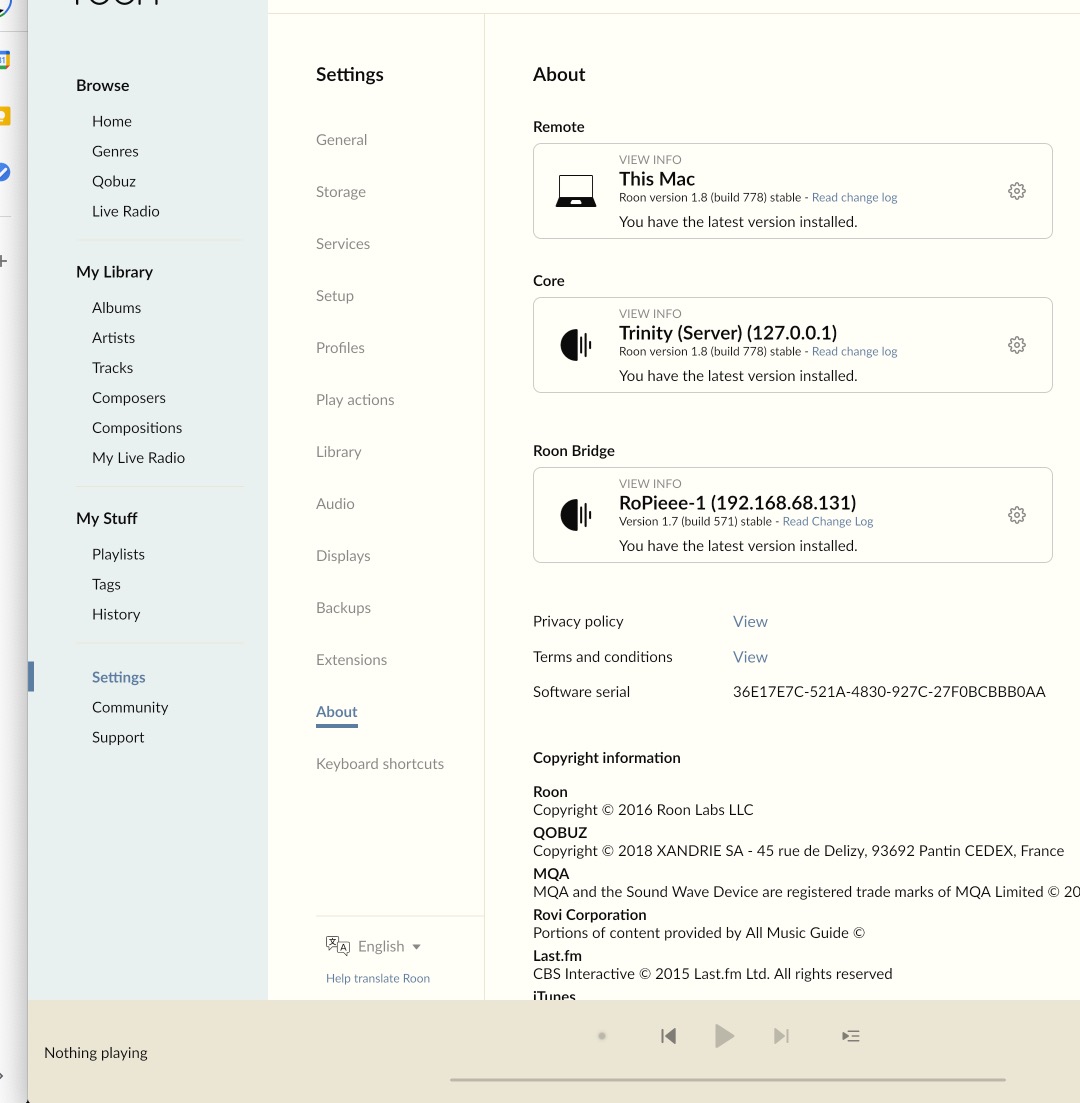Click VIEW INFO label on Roon Bridge card
This screenshot has height=1103, width=1080.
coord(650,484)
